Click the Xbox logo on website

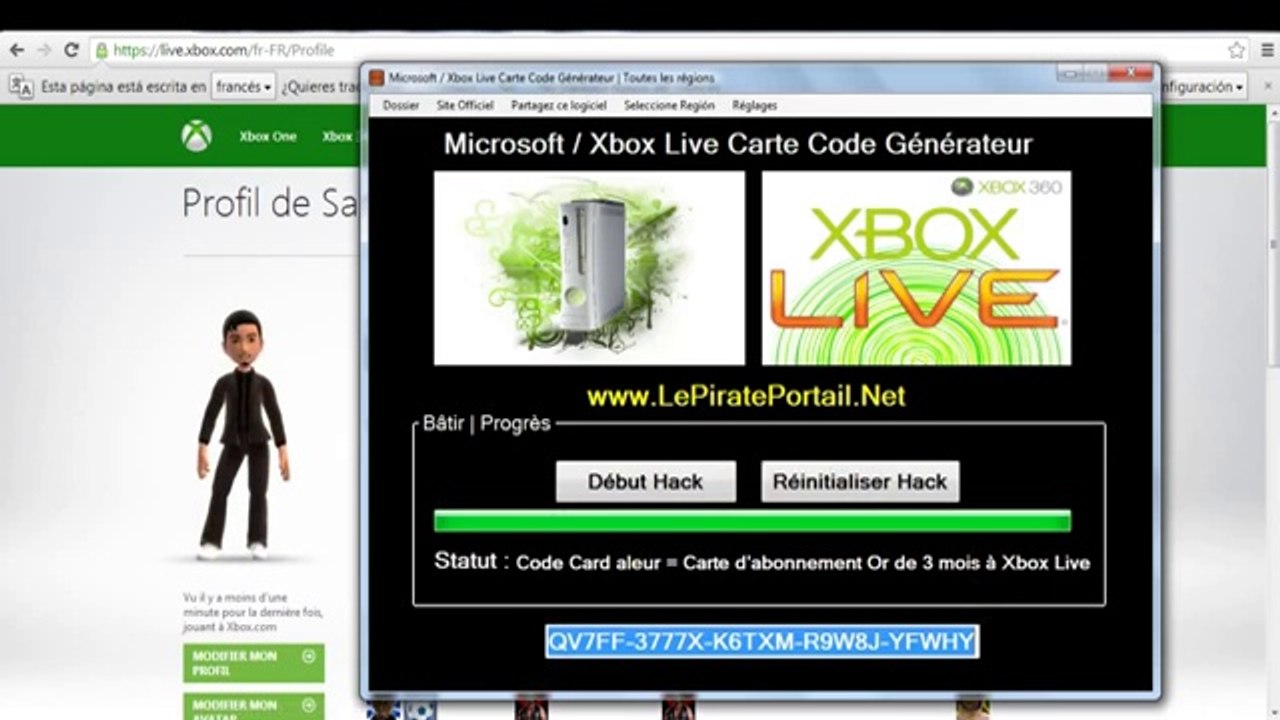coord(197,136)
